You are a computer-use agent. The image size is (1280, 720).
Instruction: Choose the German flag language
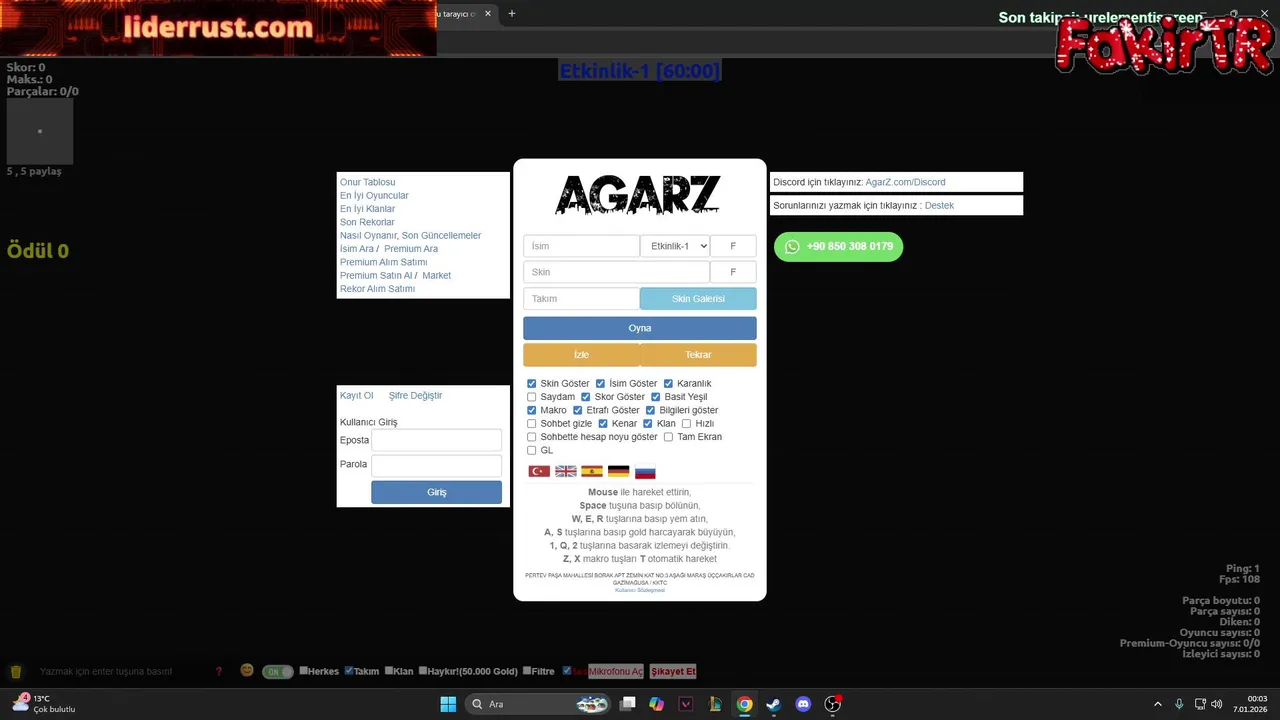[x=618, y=471]
